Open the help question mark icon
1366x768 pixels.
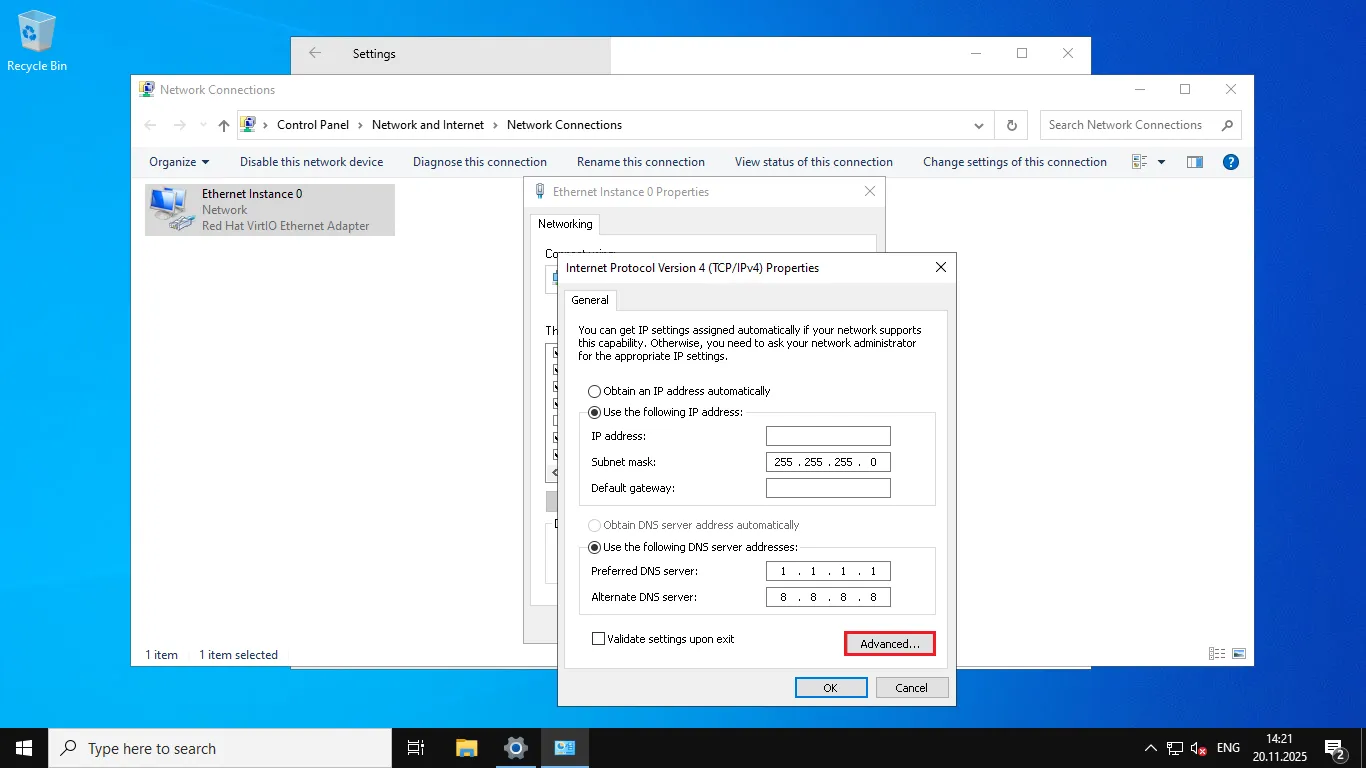pos(1231,162)
